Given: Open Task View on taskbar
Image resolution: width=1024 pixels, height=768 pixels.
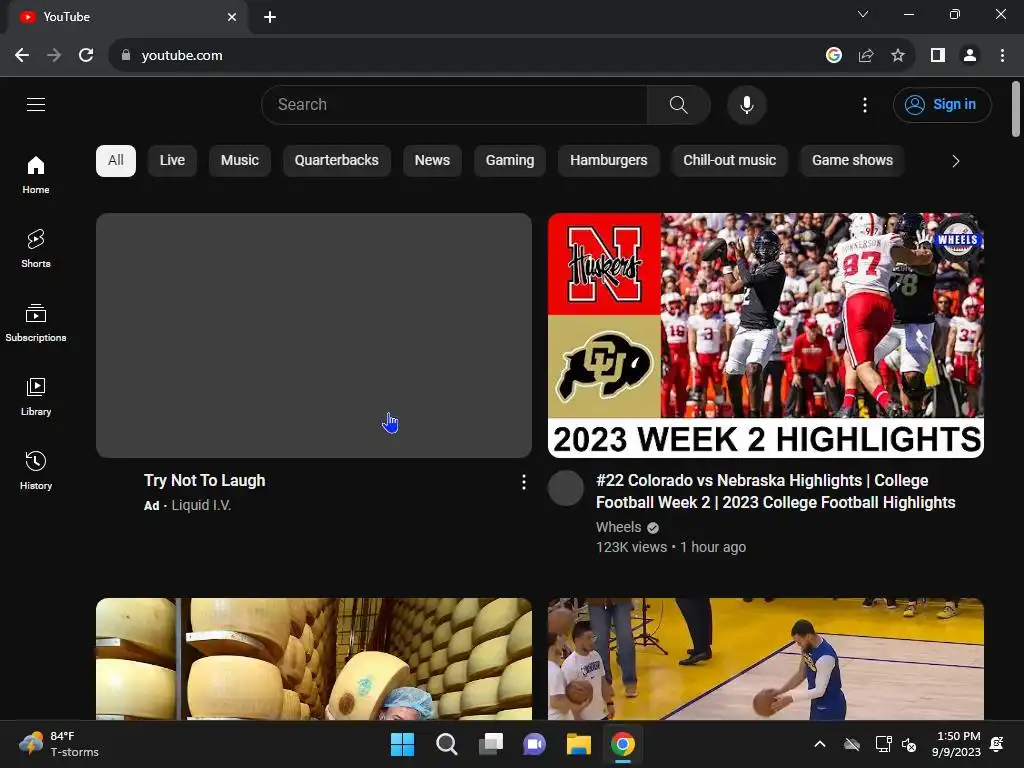Looking at the screenshot, I should click(x=490, y=744).
